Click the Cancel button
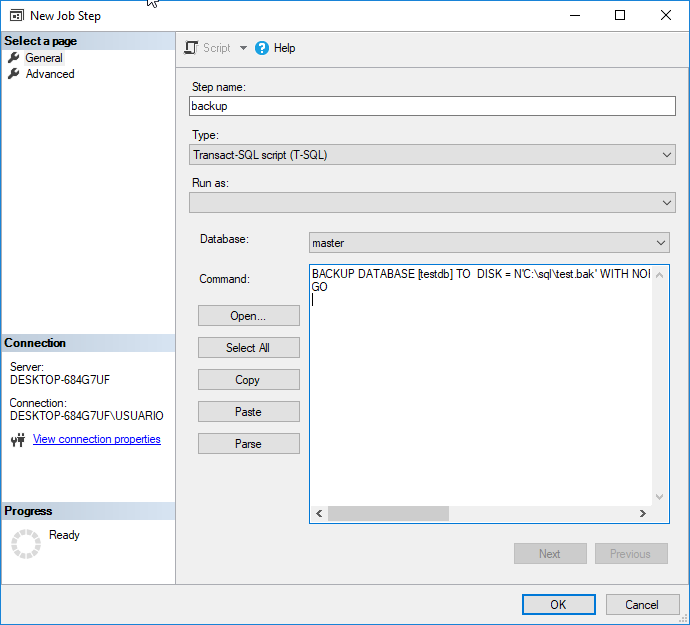 coord(642,604)
